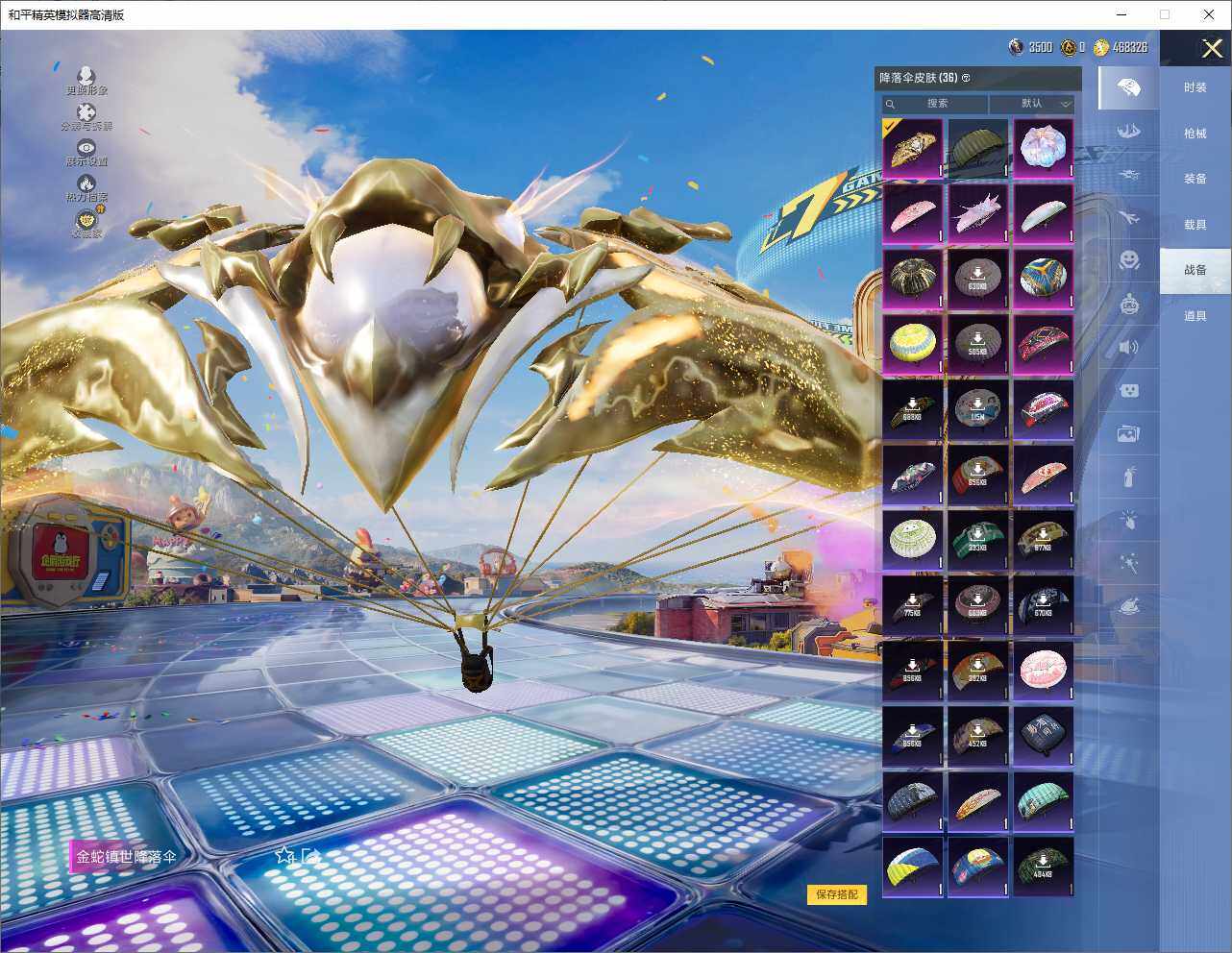Click the help icon beside 降落伞皮肤 title

tap(966, 78)
